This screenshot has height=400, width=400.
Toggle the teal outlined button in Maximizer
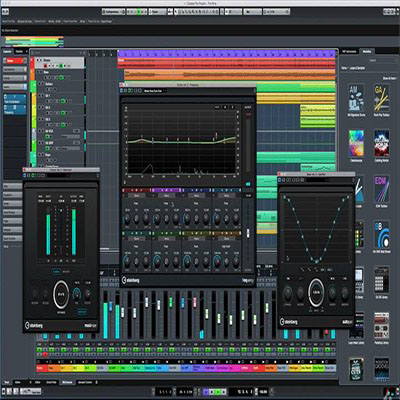[x=82, y=312]
